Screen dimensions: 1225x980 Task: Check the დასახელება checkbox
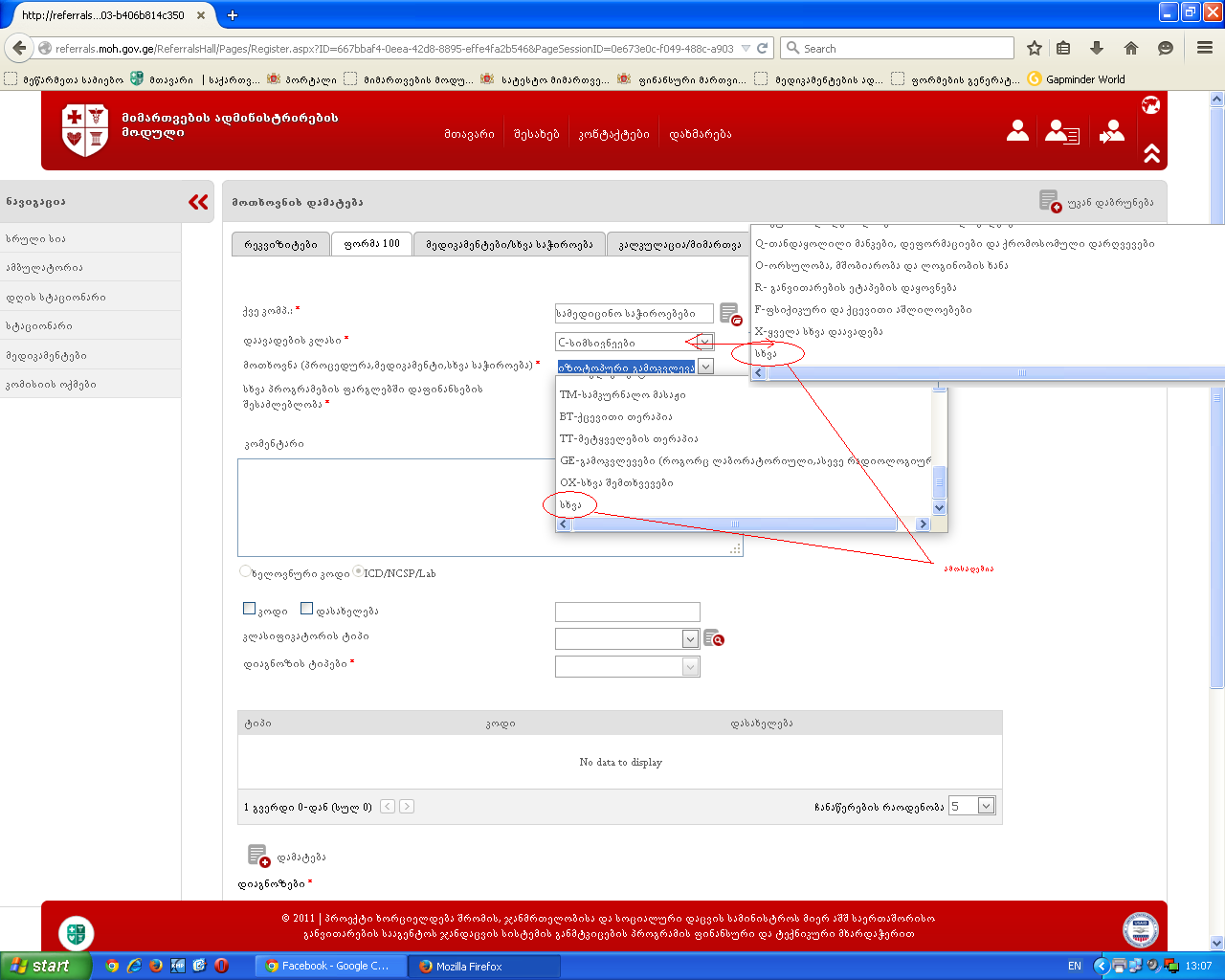pyautogui.click(x=307, y=609)
